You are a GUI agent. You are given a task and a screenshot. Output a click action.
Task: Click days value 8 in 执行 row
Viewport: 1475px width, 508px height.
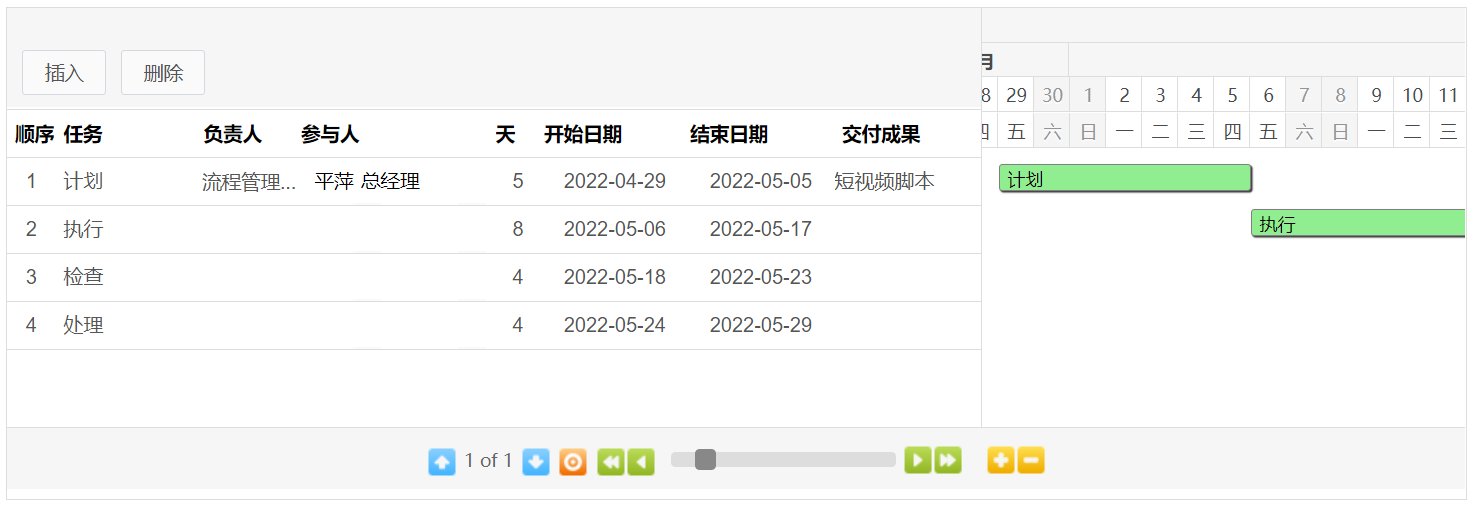tap(518, 229)
